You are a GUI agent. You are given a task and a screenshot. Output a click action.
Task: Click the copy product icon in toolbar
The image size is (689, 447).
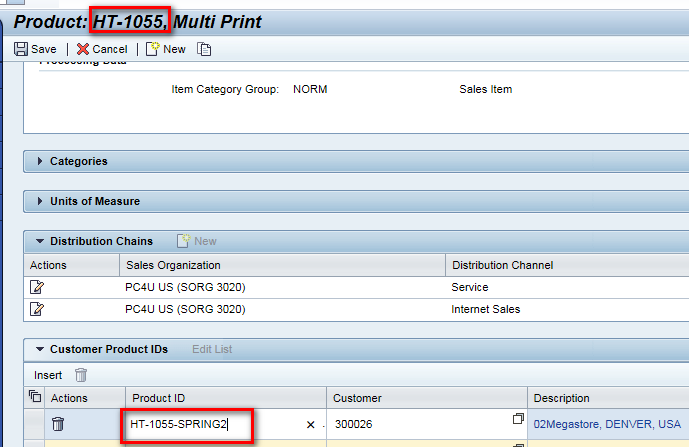click(x=205, y=49)
